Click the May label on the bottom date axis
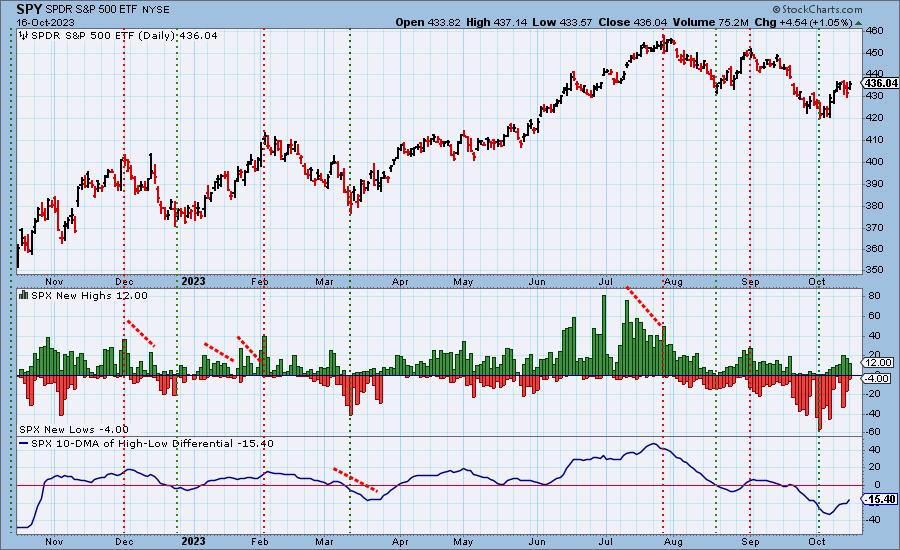 coord(463,541)
